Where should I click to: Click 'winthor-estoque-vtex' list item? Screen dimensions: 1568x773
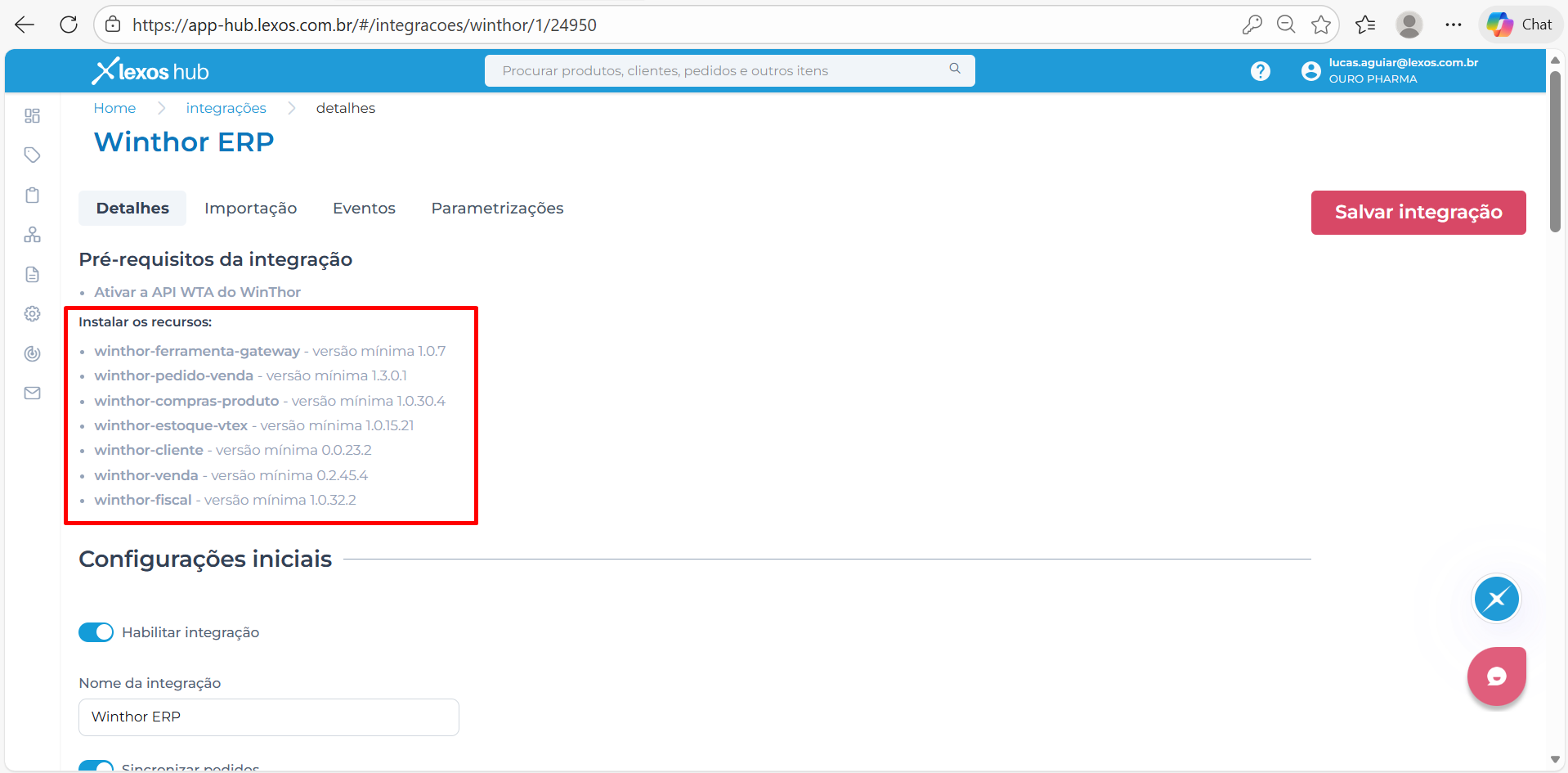pyautogui.click(x=253, y=425)
